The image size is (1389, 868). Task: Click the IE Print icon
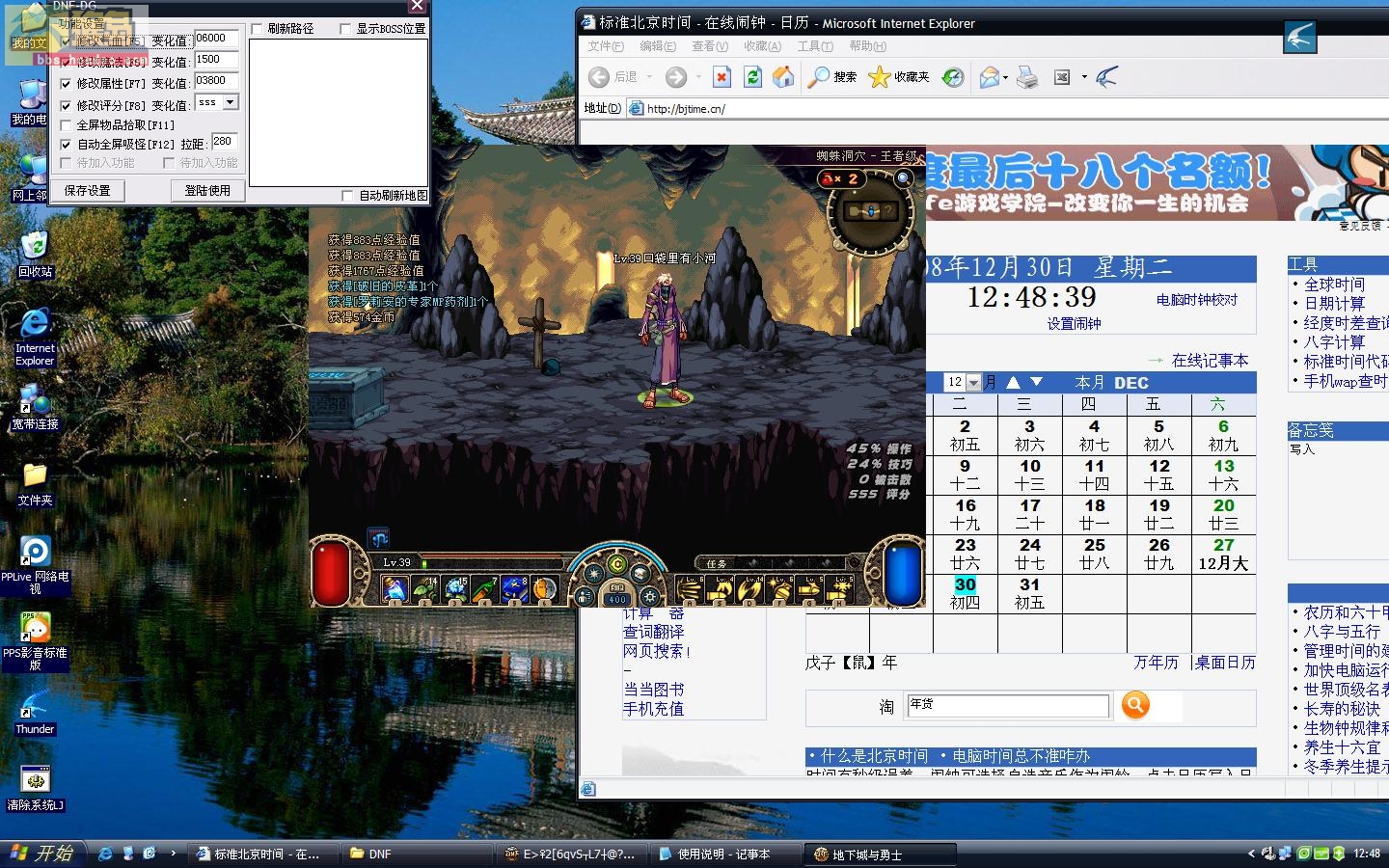click(x=1027, y=77)
